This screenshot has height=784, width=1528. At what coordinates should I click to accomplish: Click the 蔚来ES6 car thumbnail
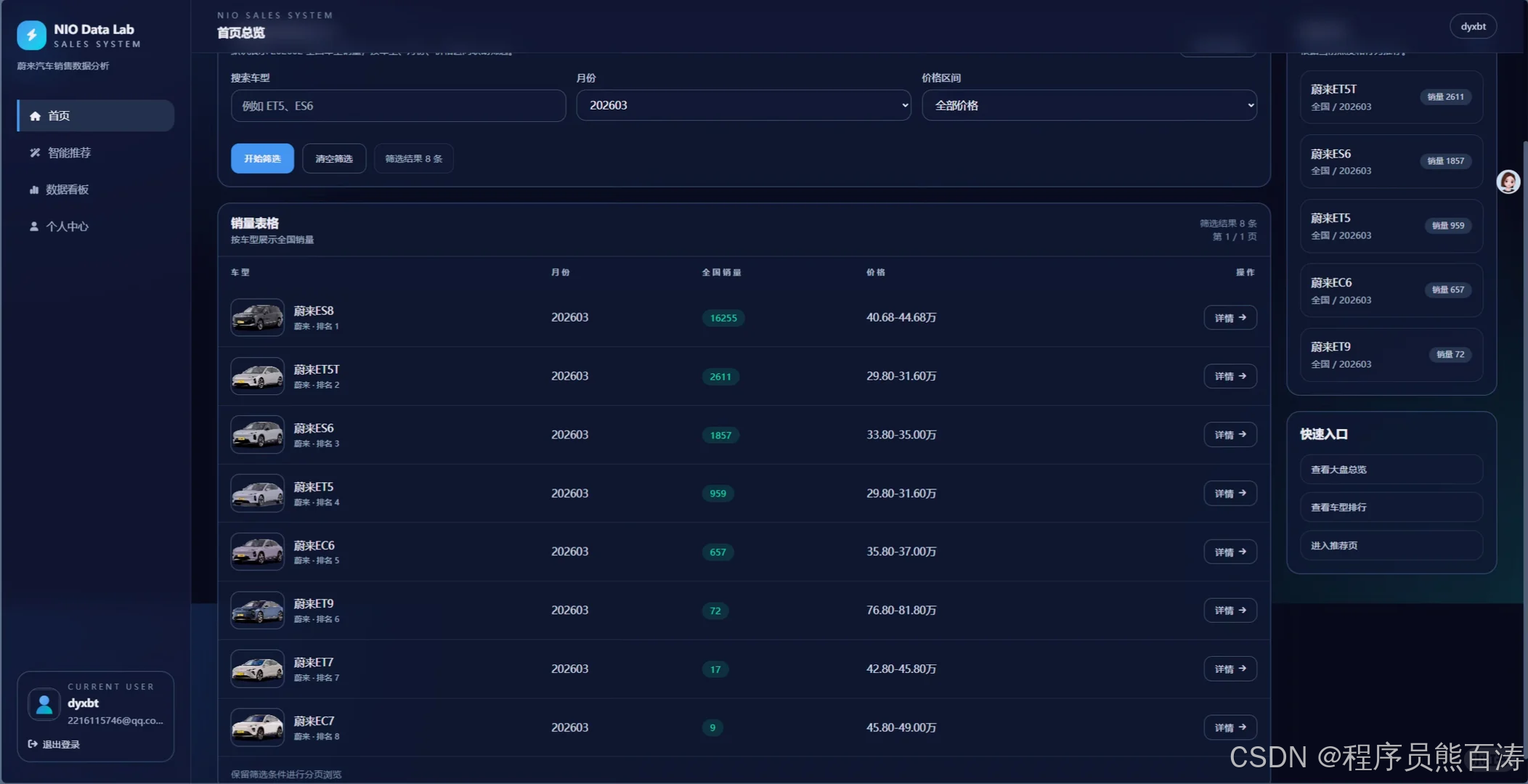click(x=257, y=435)
